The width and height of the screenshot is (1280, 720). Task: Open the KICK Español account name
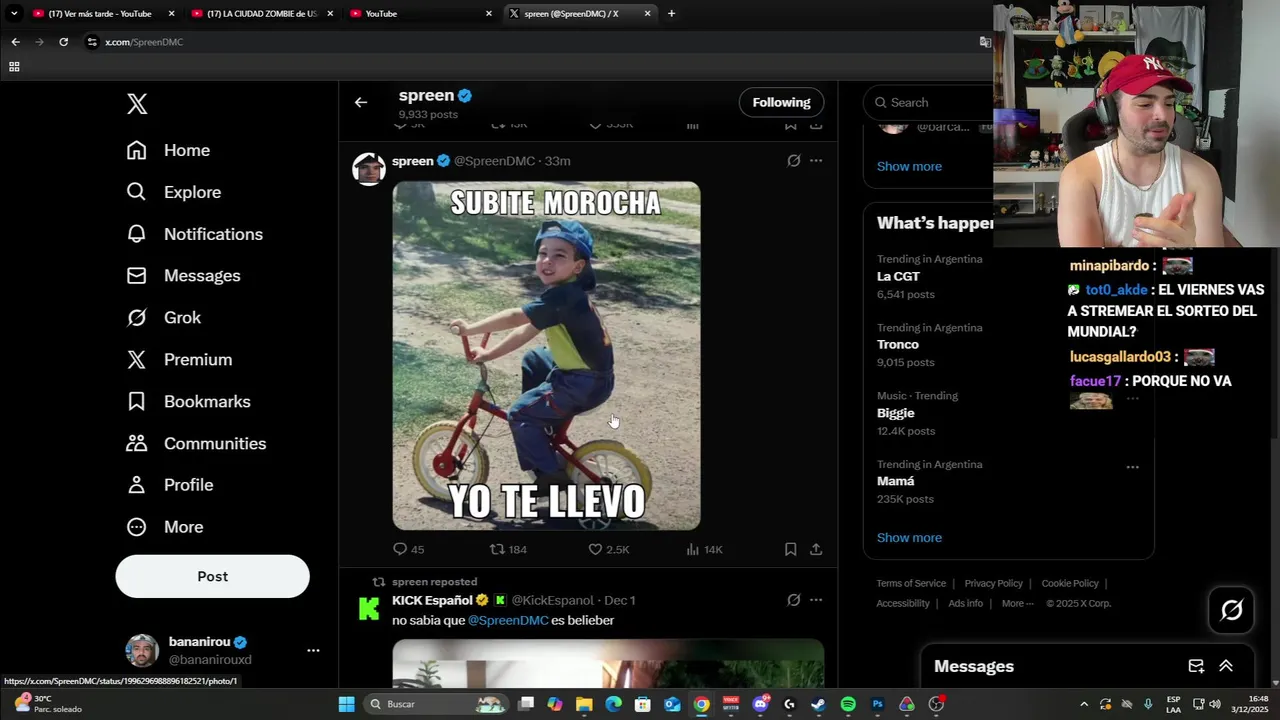pyautogui.click(x=432, y=600)
